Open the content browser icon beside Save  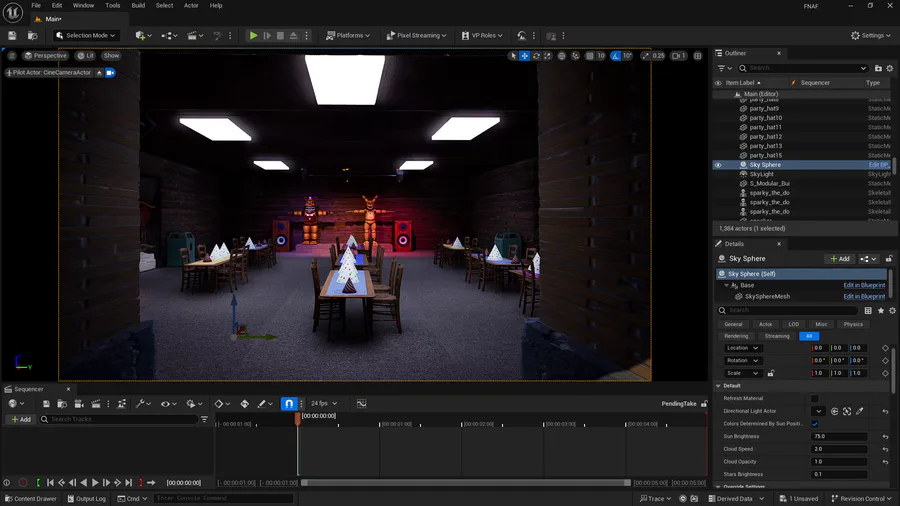coord(33,36)
